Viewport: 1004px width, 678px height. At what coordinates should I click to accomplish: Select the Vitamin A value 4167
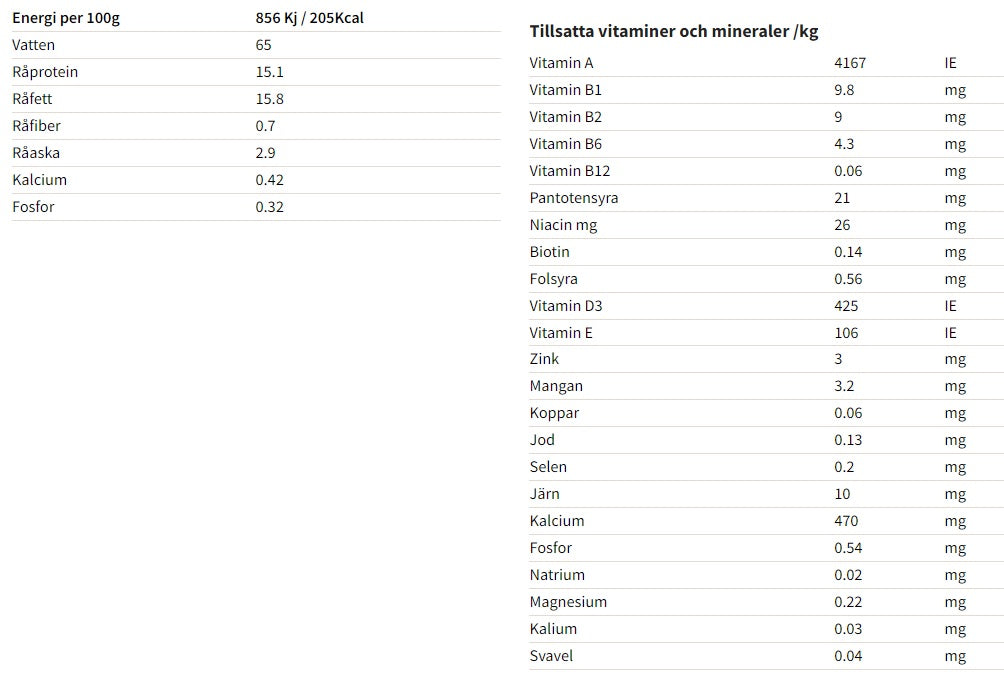tap(850, 63)
